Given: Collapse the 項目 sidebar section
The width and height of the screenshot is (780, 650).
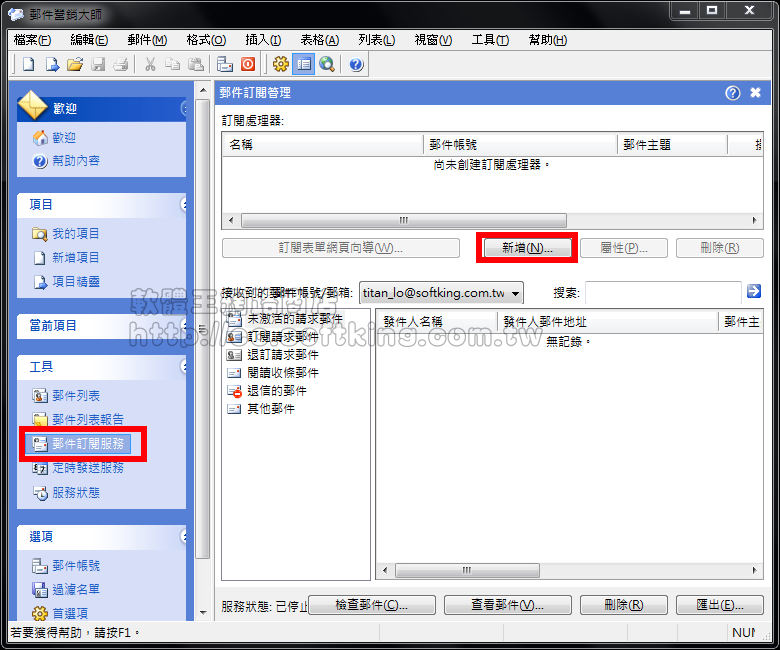Looking at the screenshot, I should coord(184,204).
